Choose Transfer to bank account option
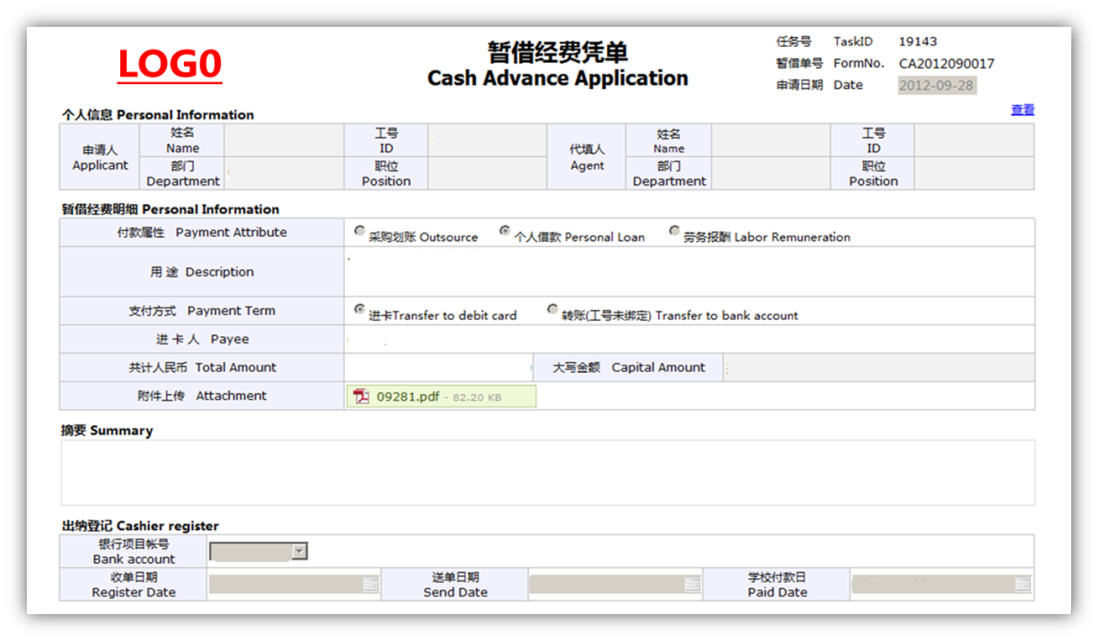The height and width of the screenshot is (641, 1099). (x=553, y=310)
